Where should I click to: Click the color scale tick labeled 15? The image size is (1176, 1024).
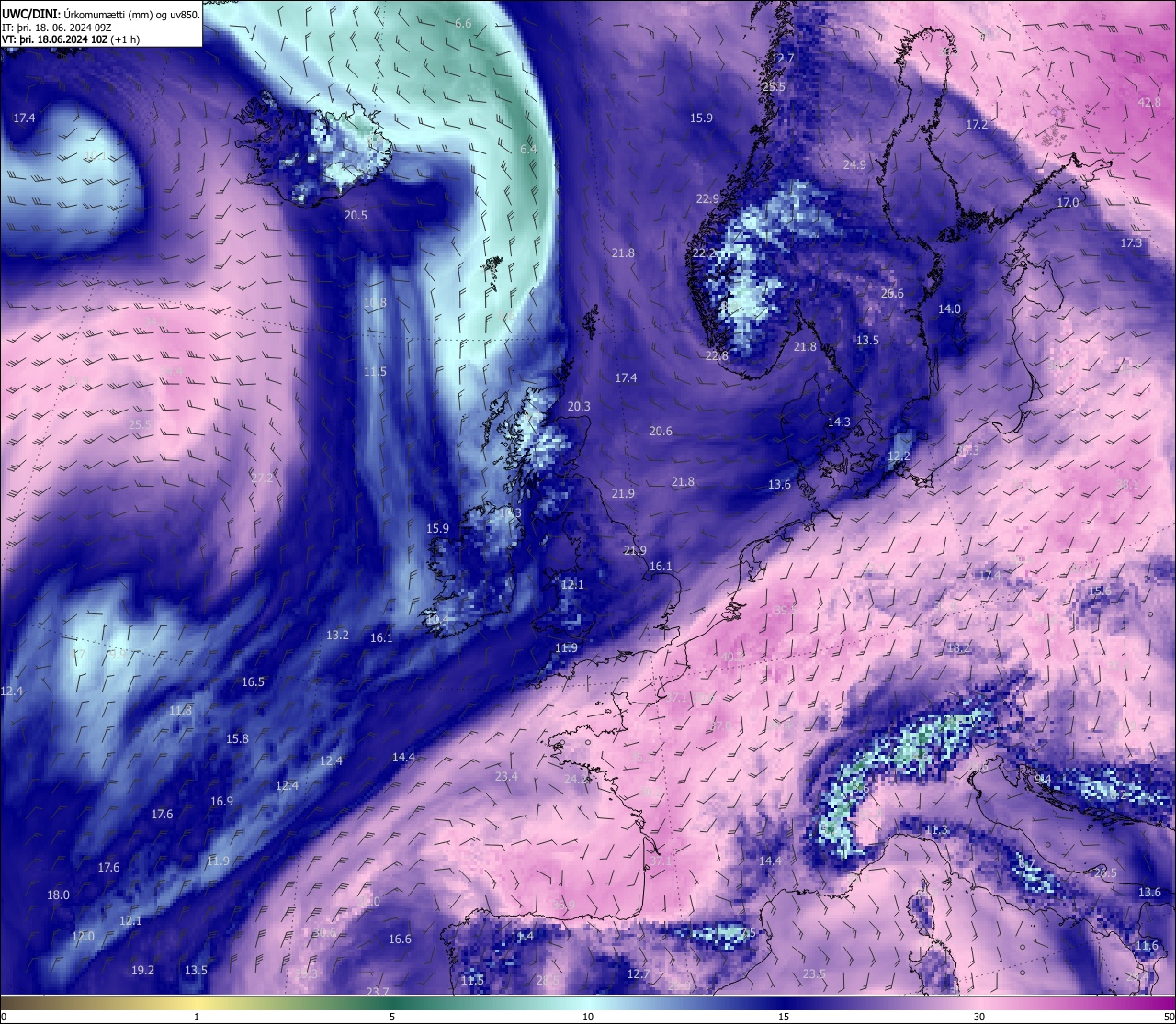784,1017
